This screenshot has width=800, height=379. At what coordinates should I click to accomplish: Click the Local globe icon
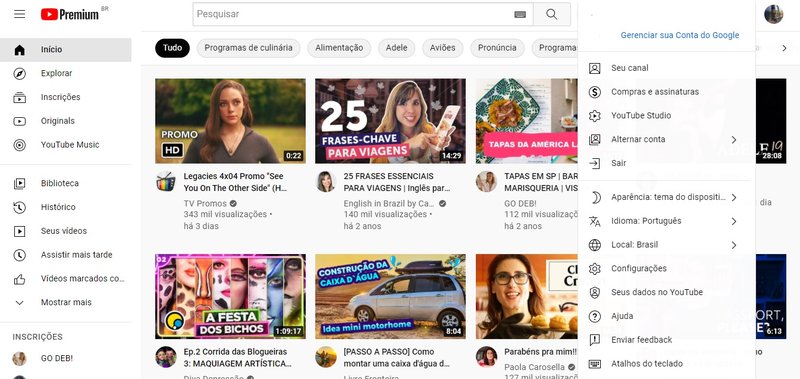[594, 245]
